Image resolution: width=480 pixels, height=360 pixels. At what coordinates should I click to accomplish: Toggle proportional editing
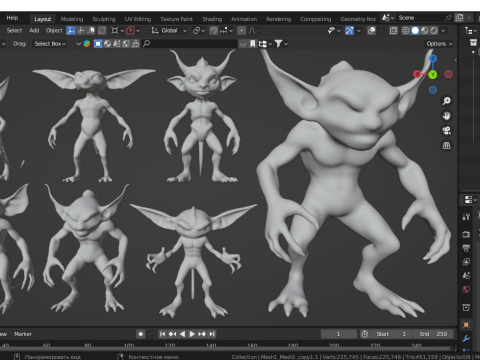241,31
